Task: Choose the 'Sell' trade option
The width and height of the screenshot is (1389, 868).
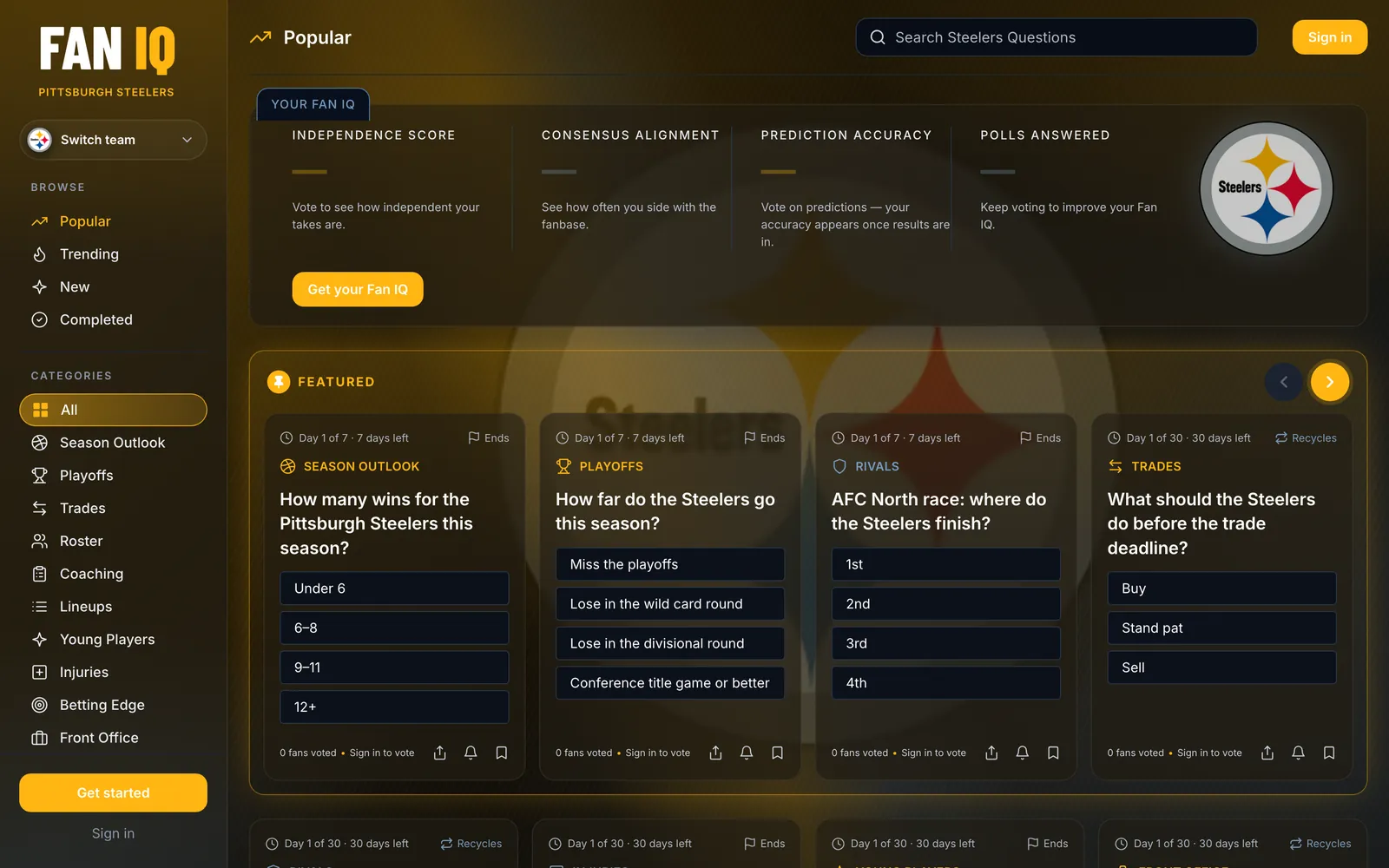Action: click(1221, 667)
